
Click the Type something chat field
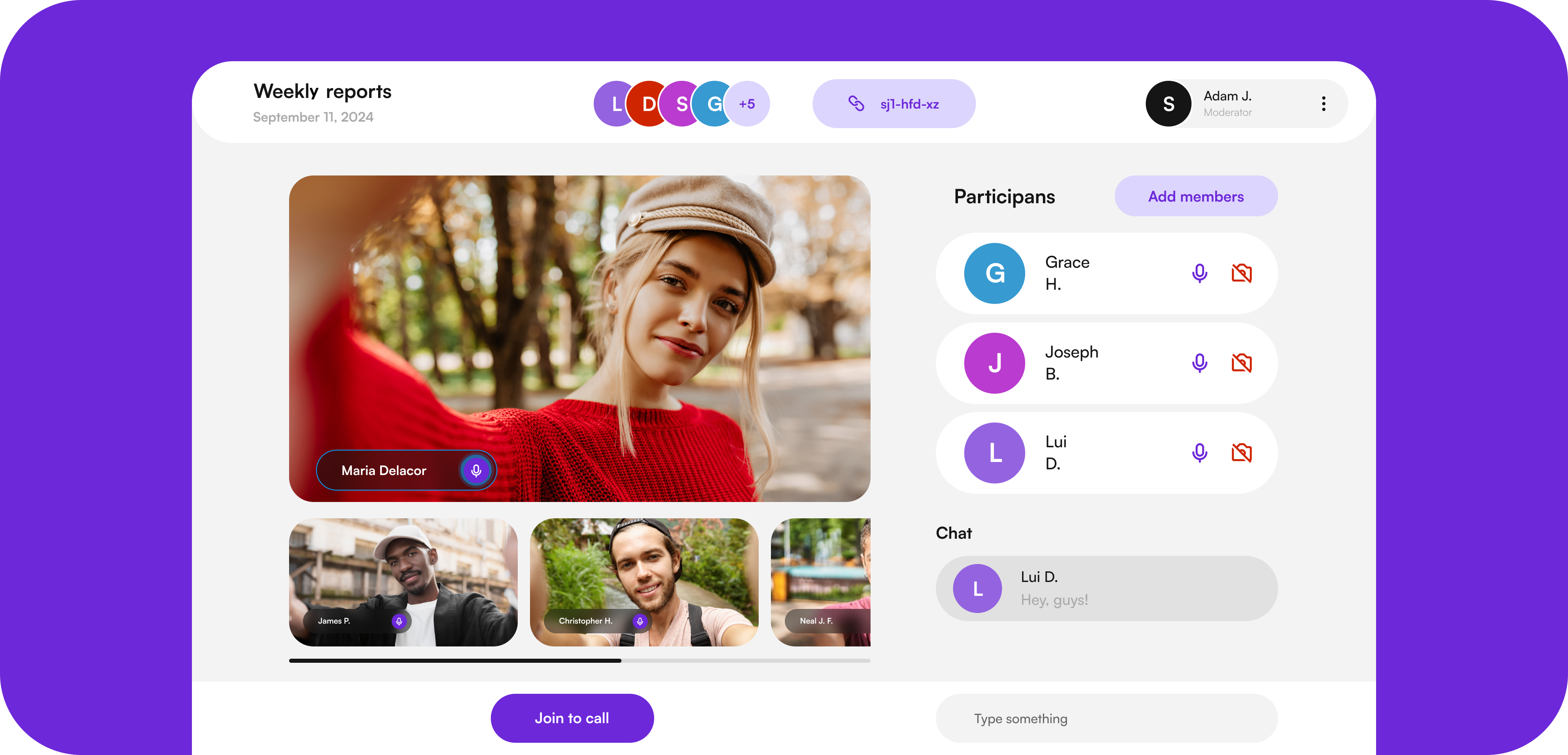[x=1106, y=719]
